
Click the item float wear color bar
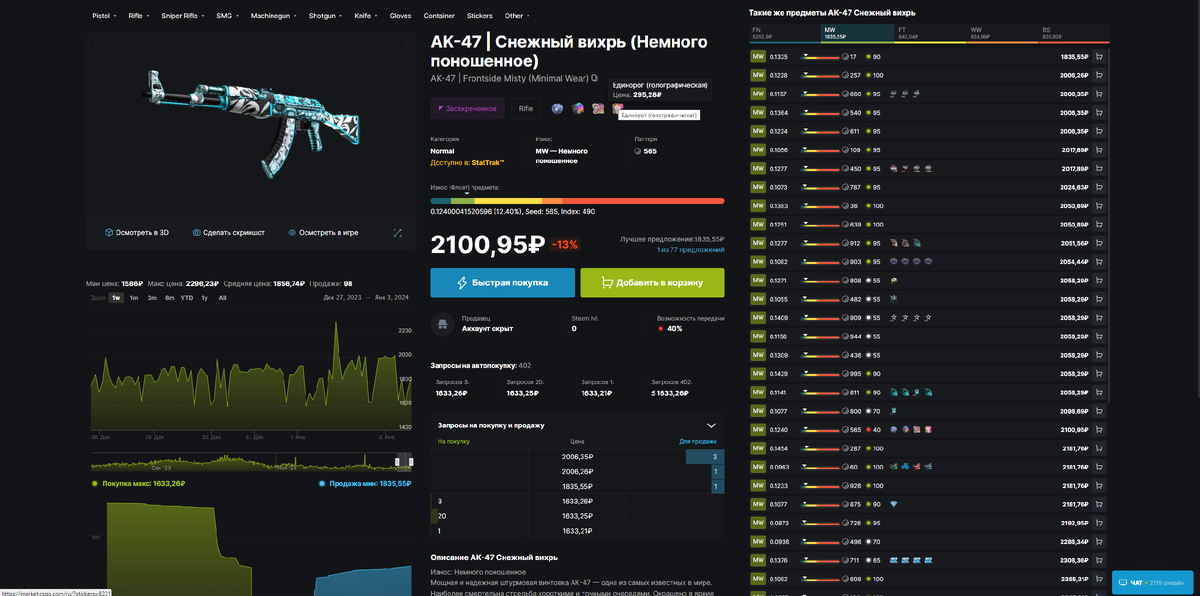(x=577, y=201)
